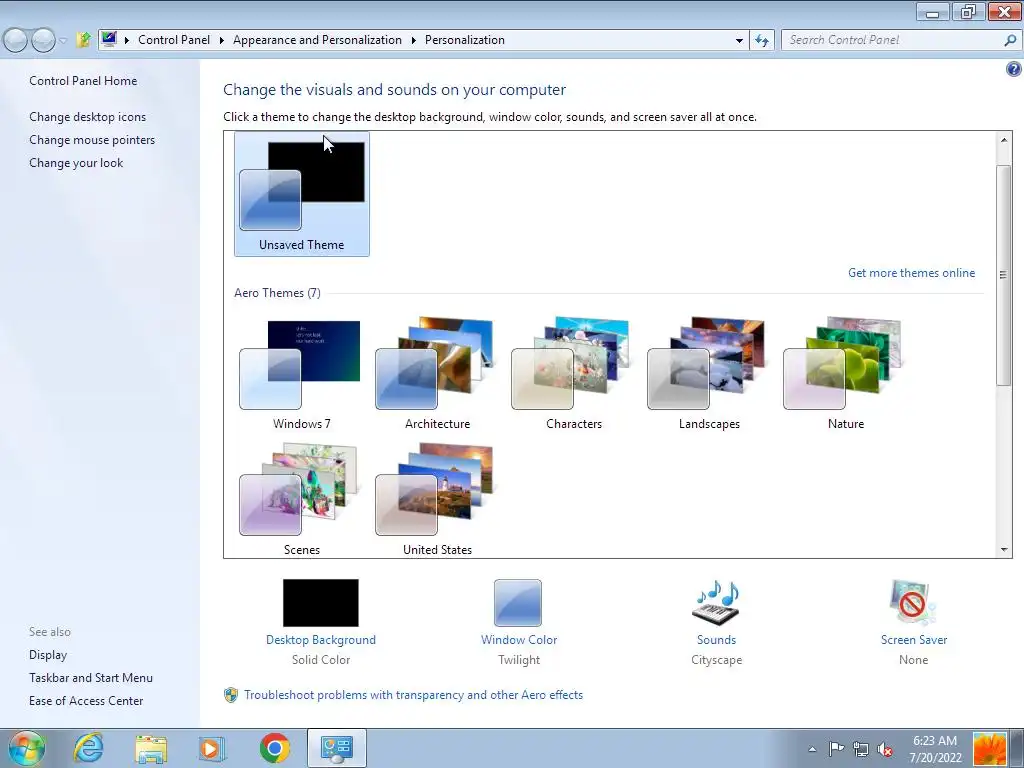The width and height of the screenshot is (1024, 768).
Task: Launch Google Chrome from taskbar
Action: click(274, 748)
